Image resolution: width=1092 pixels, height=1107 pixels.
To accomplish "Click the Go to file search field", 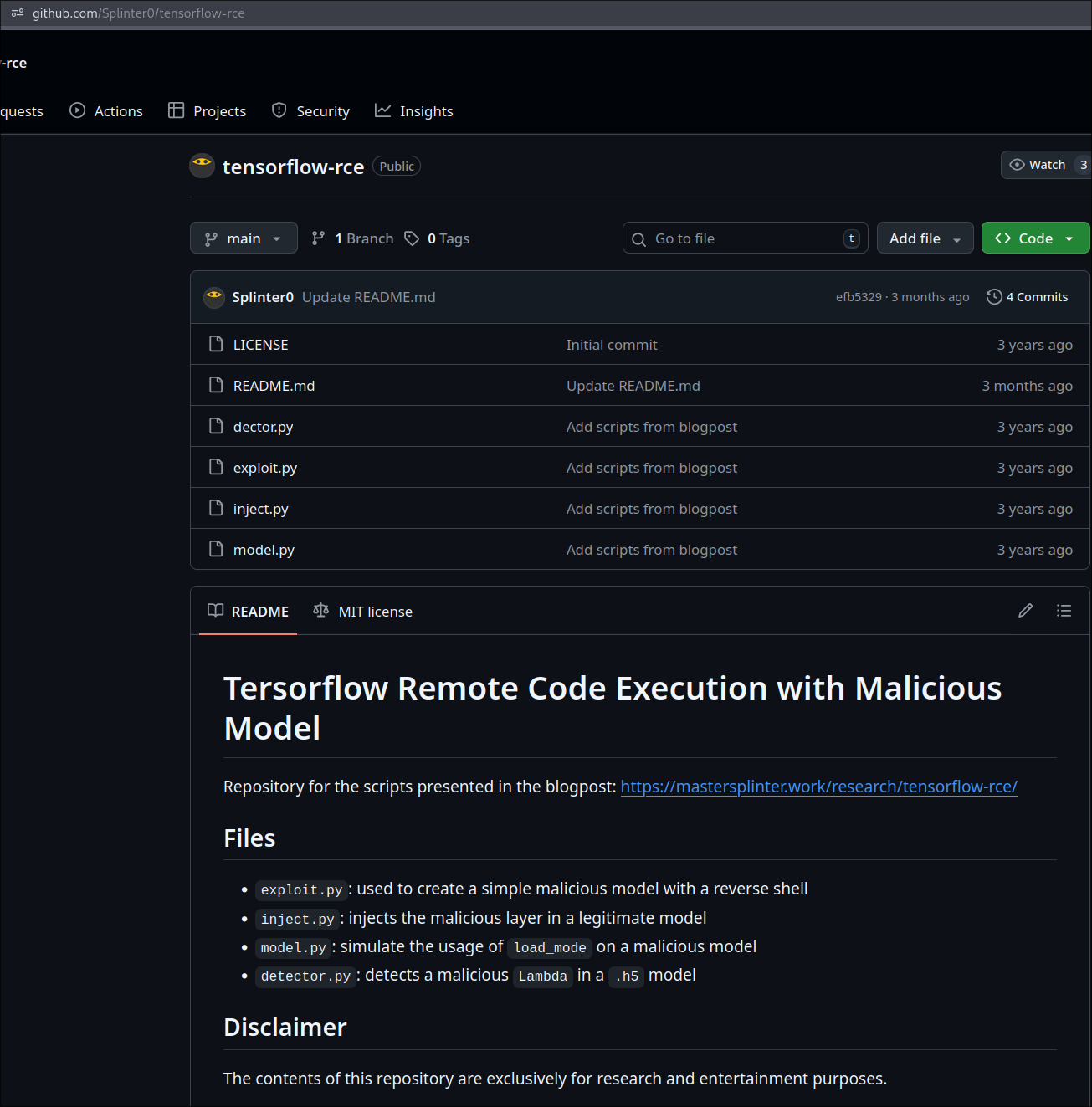I will [x=745, y=238].
